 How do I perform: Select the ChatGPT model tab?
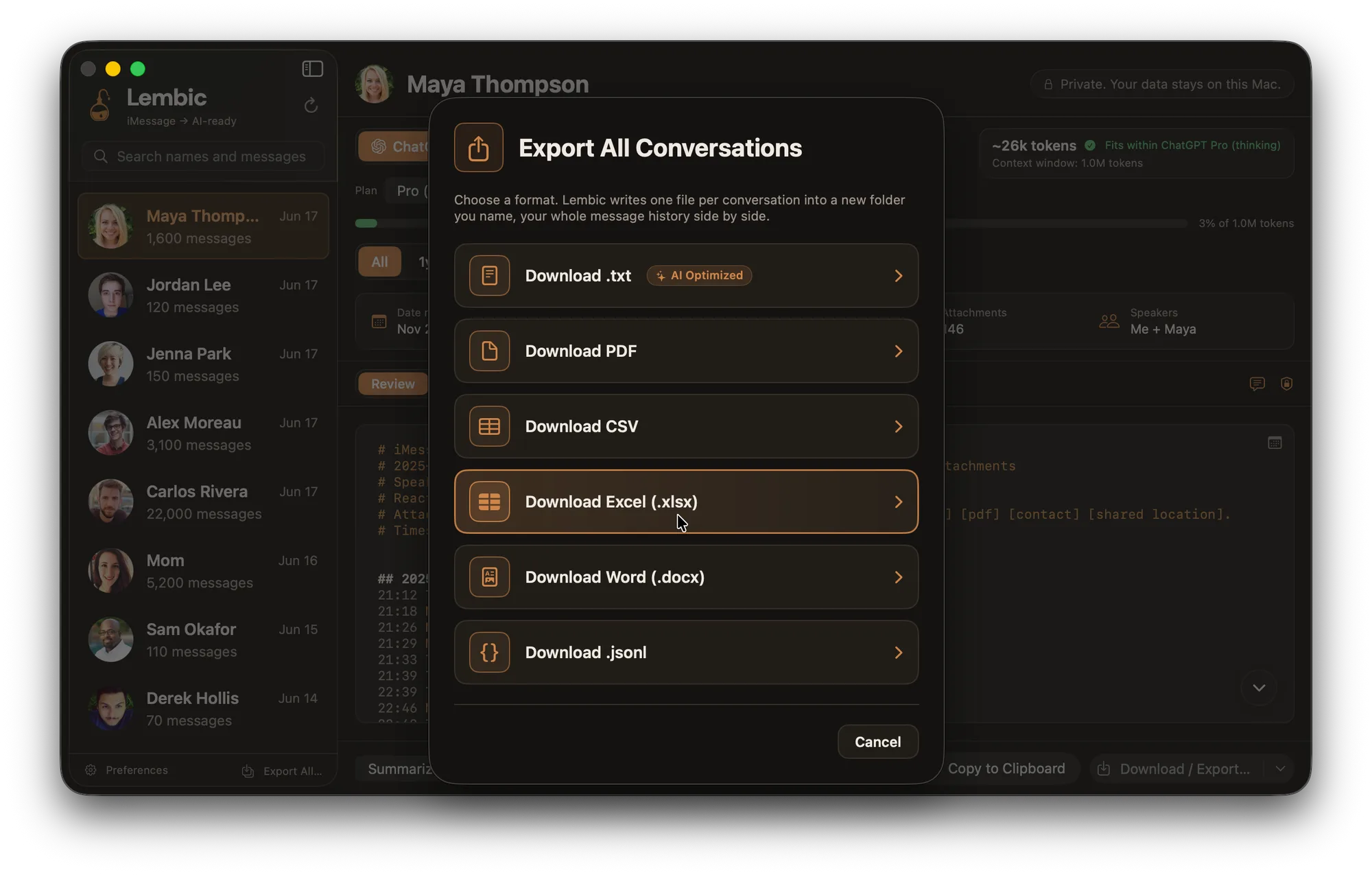click(394, 146)
